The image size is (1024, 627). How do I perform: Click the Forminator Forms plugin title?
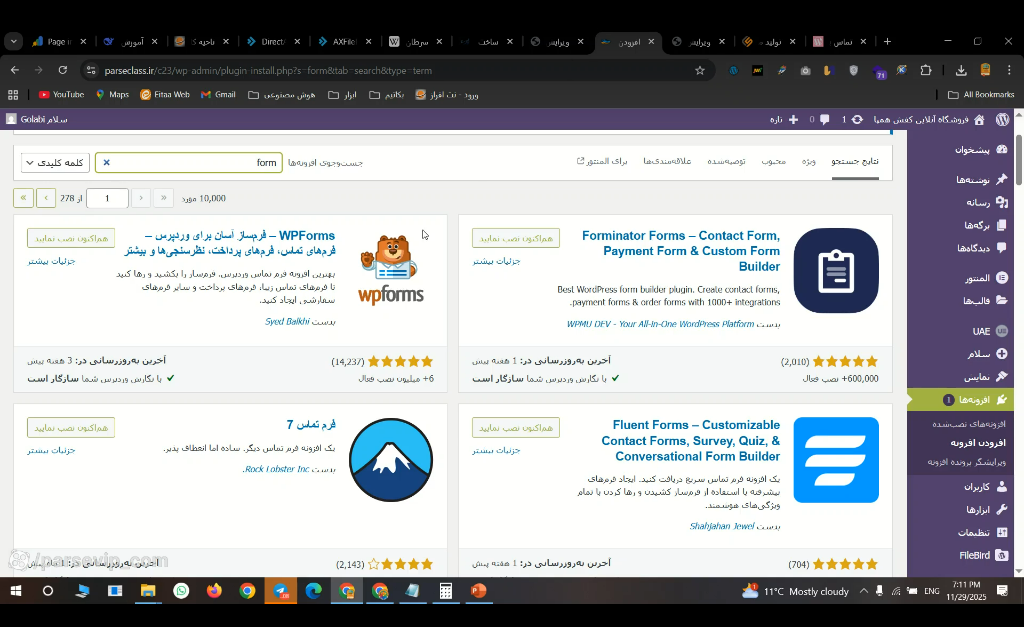click(681, 251)
